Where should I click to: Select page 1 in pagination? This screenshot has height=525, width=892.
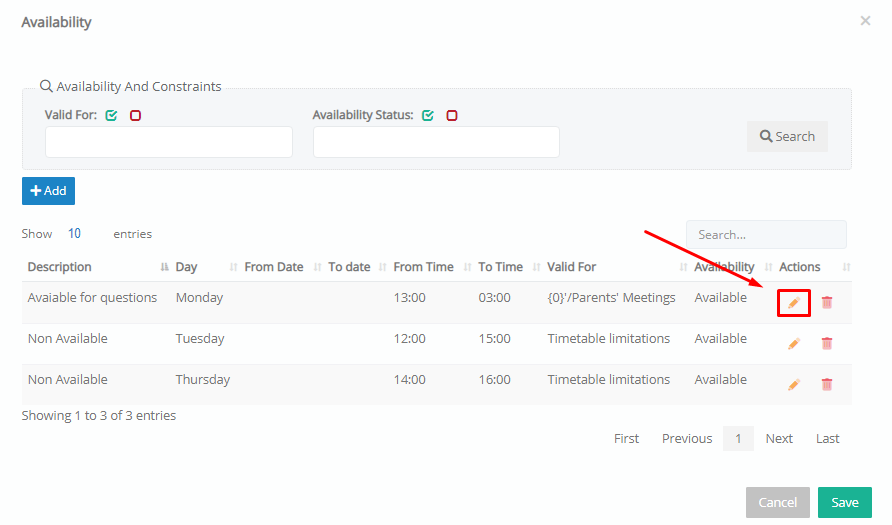(x=738, y=439)
